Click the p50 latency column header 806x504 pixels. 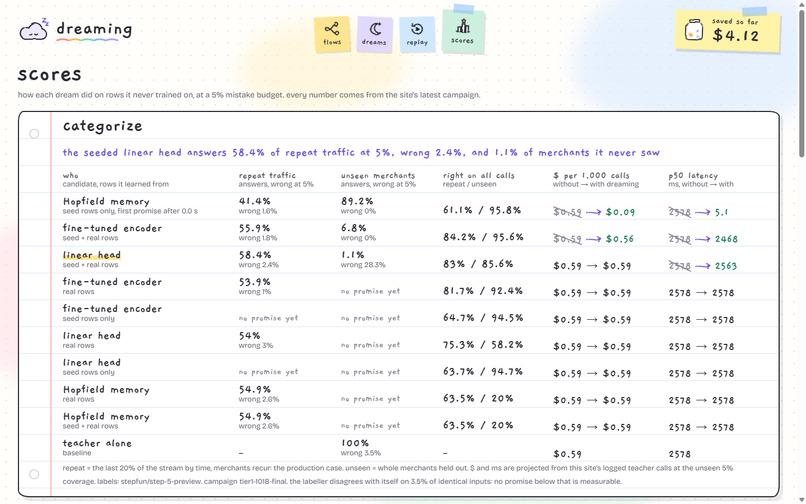point(701,179)
